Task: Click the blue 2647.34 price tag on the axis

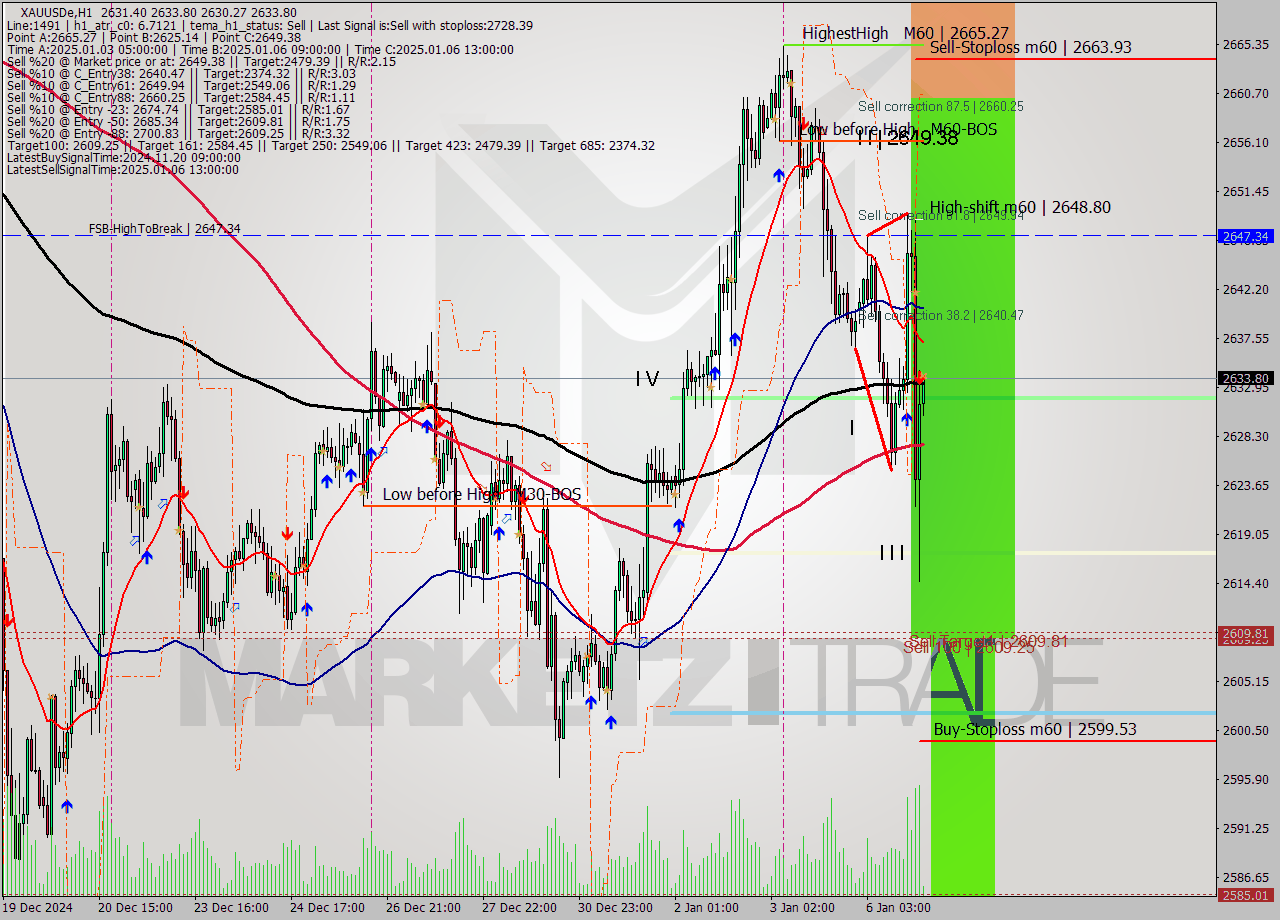Action: pos(1246,237)
